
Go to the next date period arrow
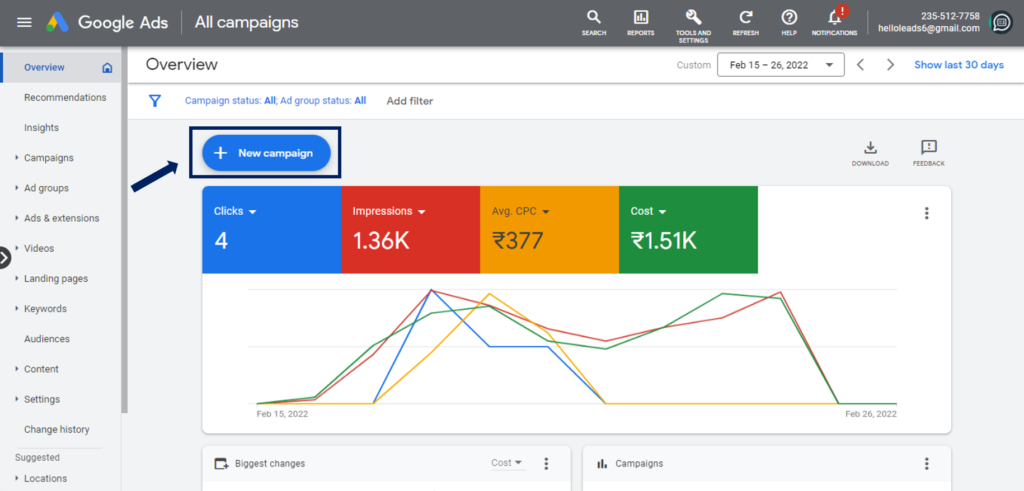coord(890,65)
